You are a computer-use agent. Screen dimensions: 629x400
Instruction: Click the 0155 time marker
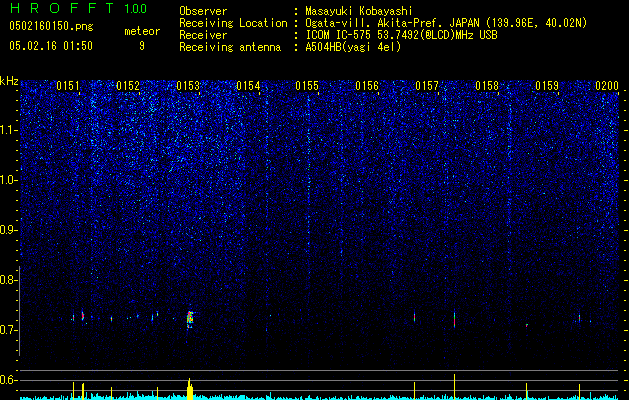307,86
